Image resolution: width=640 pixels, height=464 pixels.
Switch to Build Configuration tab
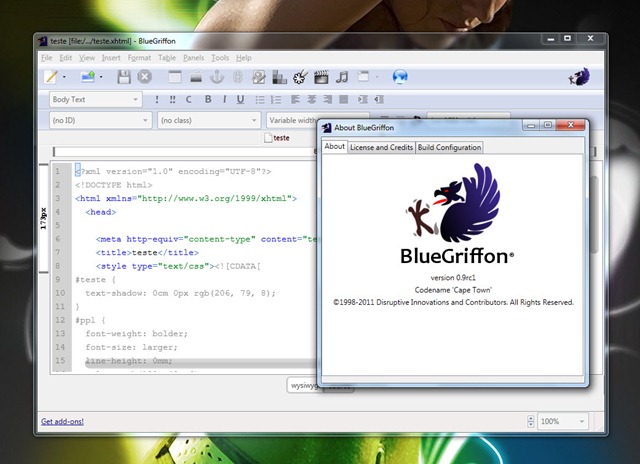449,147
